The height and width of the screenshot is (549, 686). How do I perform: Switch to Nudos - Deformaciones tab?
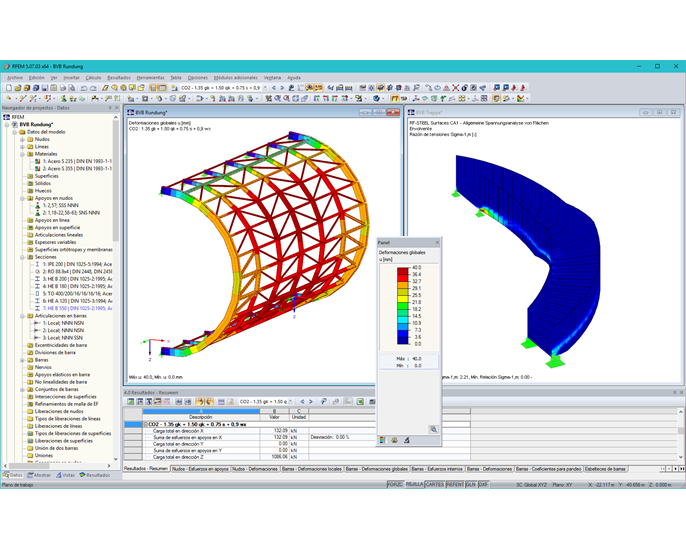[x=255, y=469]
